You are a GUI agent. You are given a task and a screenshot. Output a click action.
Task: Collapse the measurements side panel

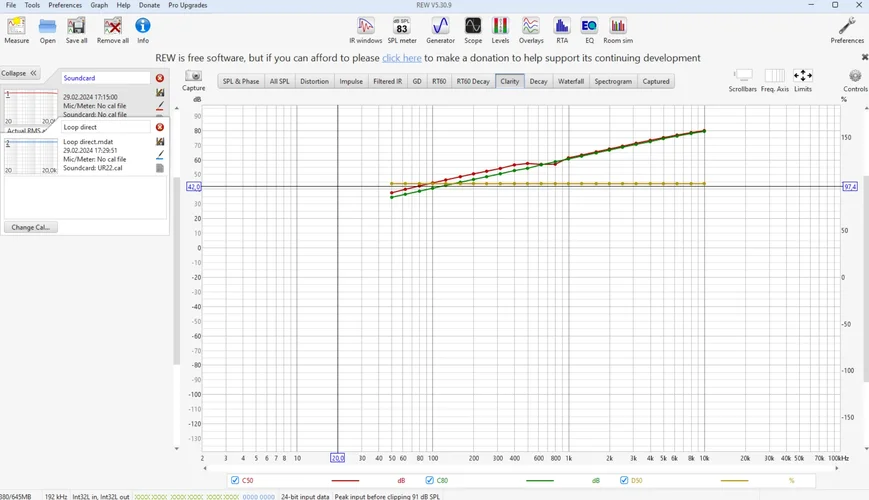19,73
